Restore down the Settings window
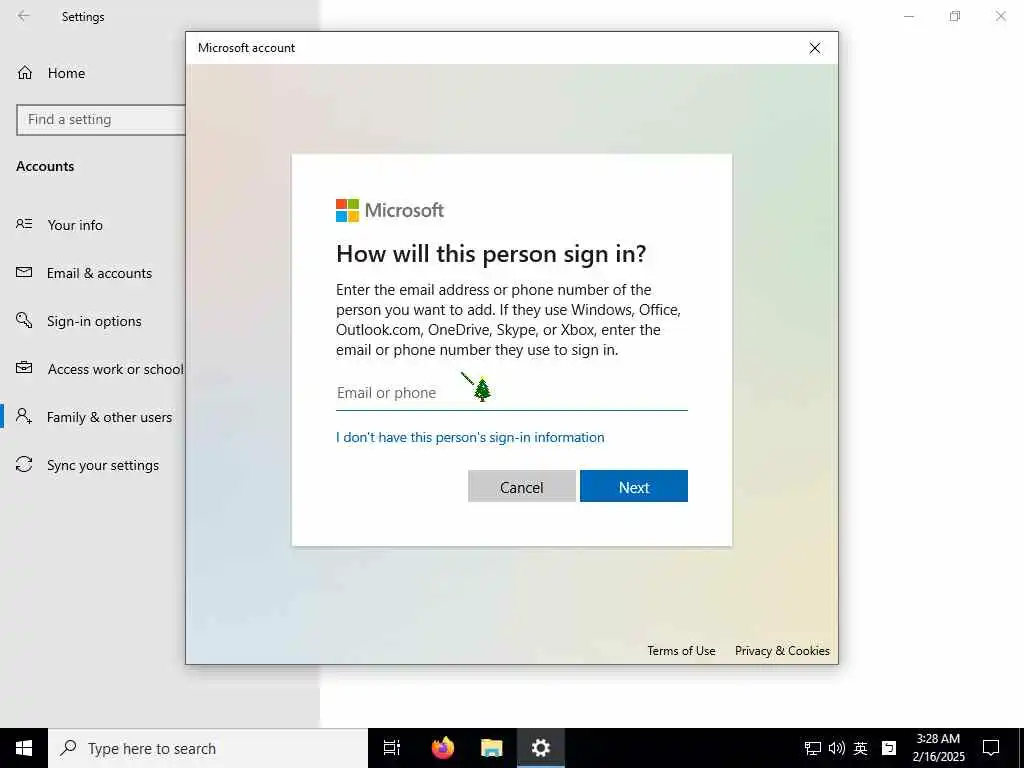1024x768 pixels. coord(955,16)
